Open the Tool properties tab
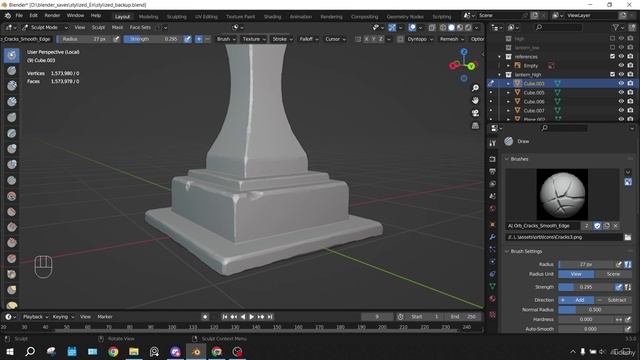 [493, 143]
